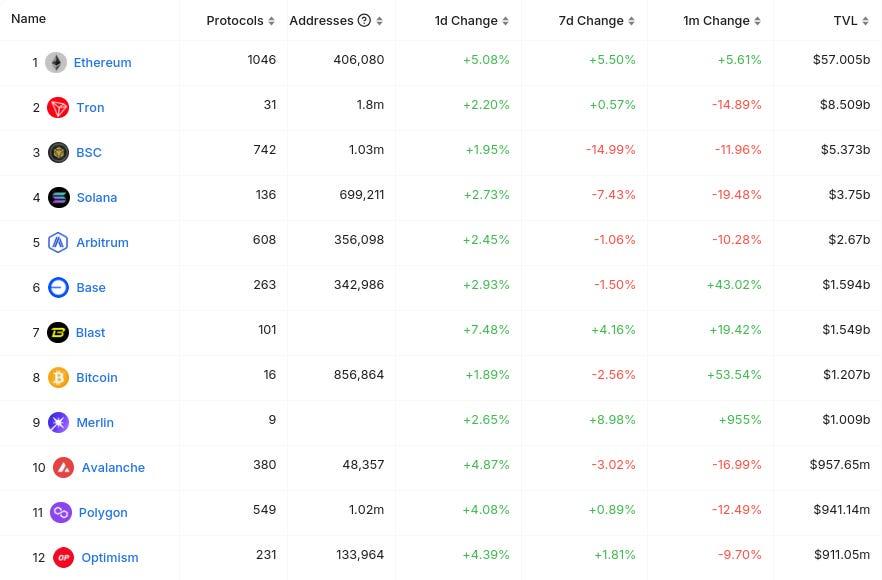Viewport: 882px width, 580px height.
Task: Open the Avalanche chain link
Action: (x=113, y=467)
